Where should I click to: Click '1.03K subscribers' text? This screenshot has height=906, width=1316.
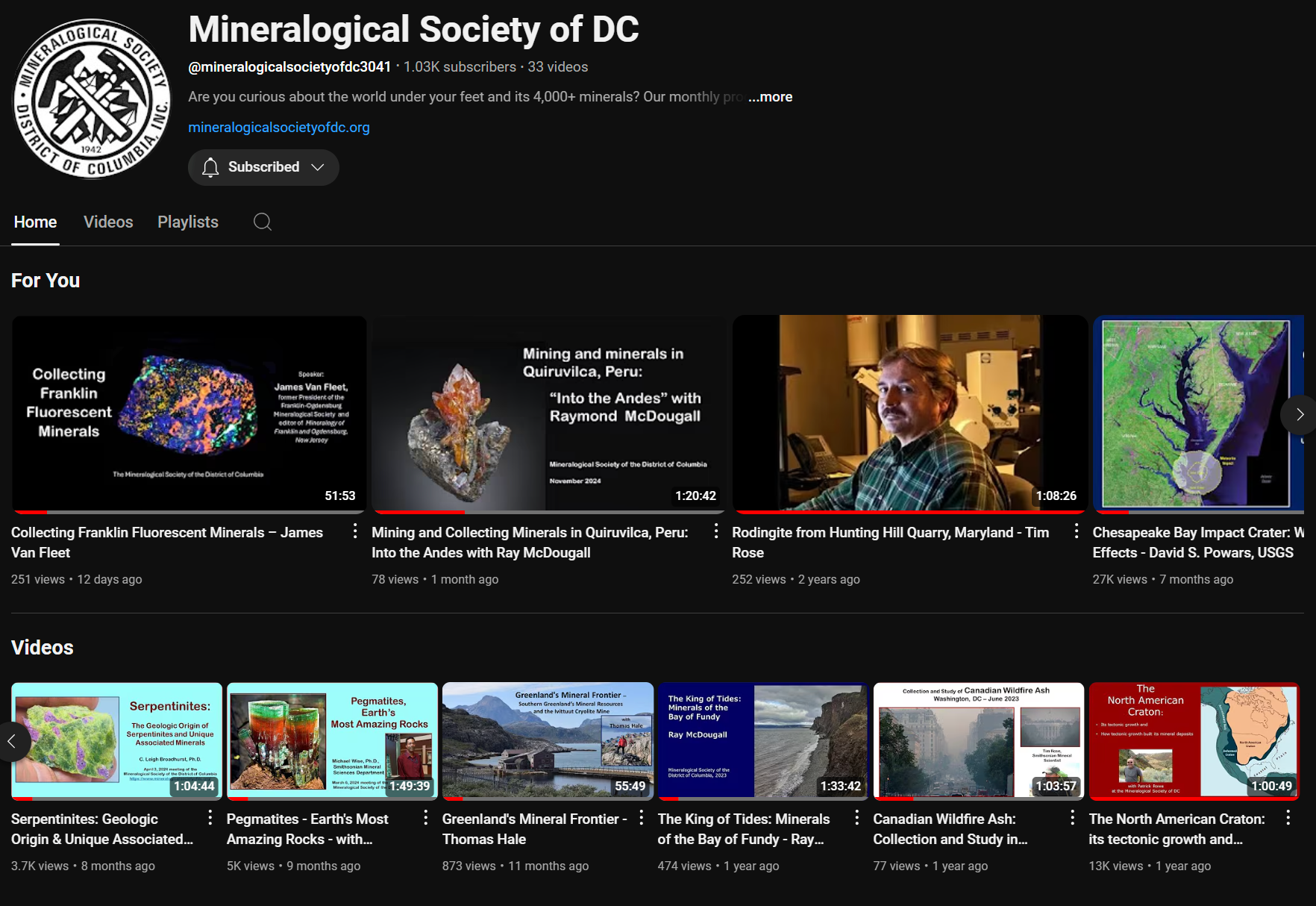(460, 67)
